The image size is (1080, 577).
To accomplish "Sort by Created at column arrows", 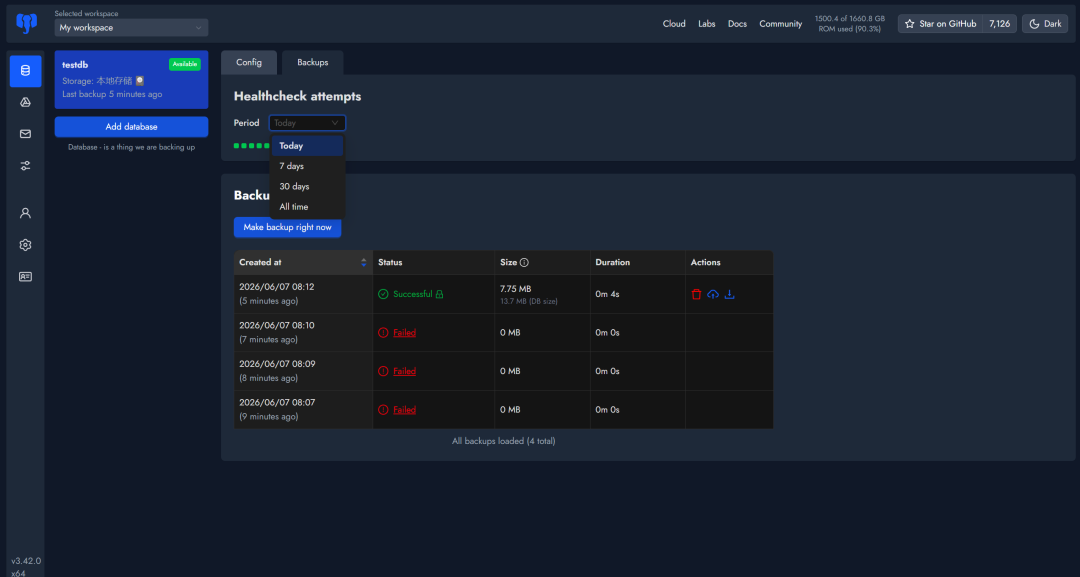I will click(x=364, y=262).
